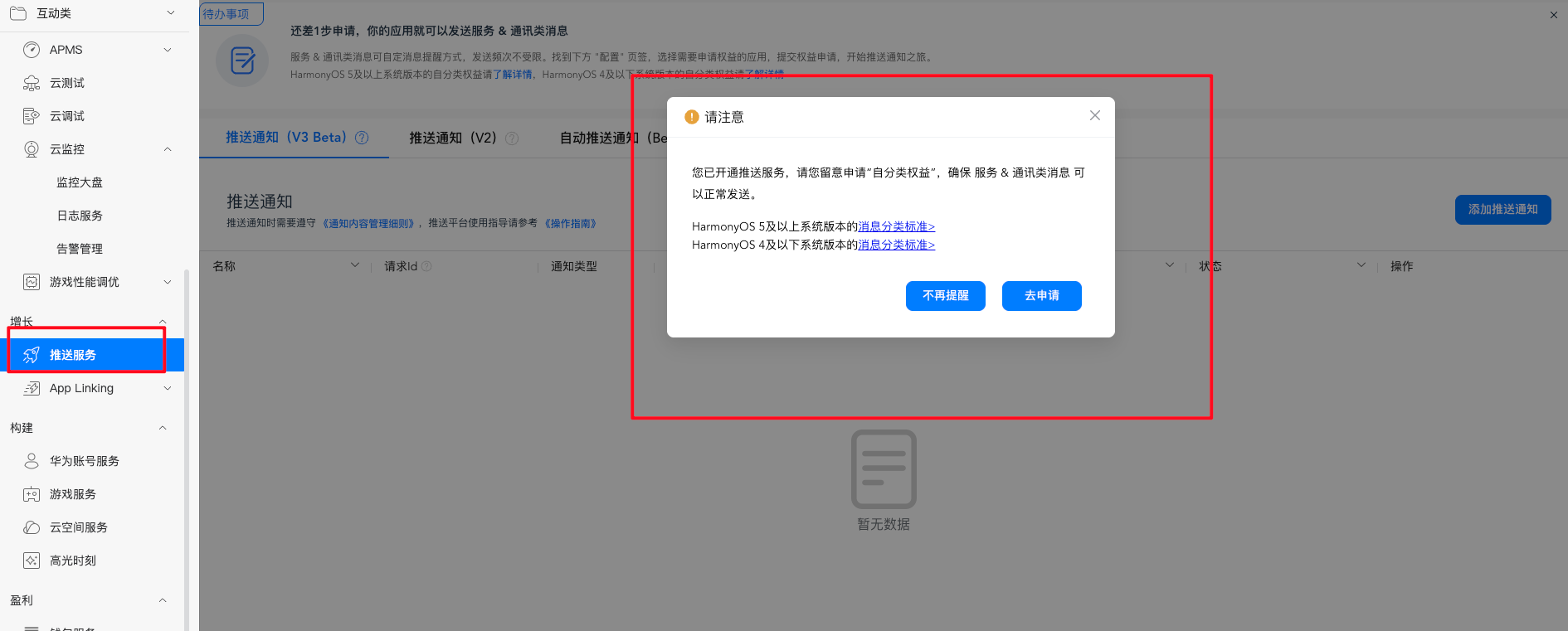
Task: Select 推送服务 in the sidebar
Action: [x=92, y=355]
